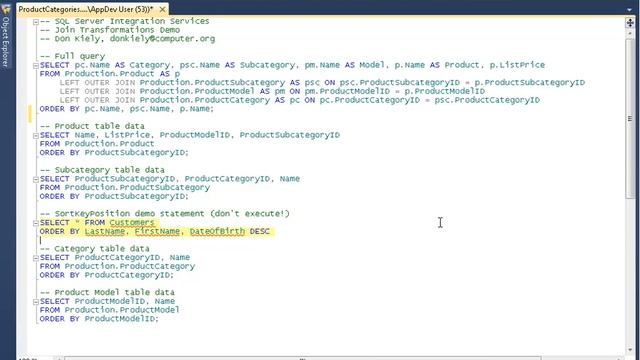
Task: Collapse the SELECT ProductModelID, Name statement
Action: click(36, 302)
